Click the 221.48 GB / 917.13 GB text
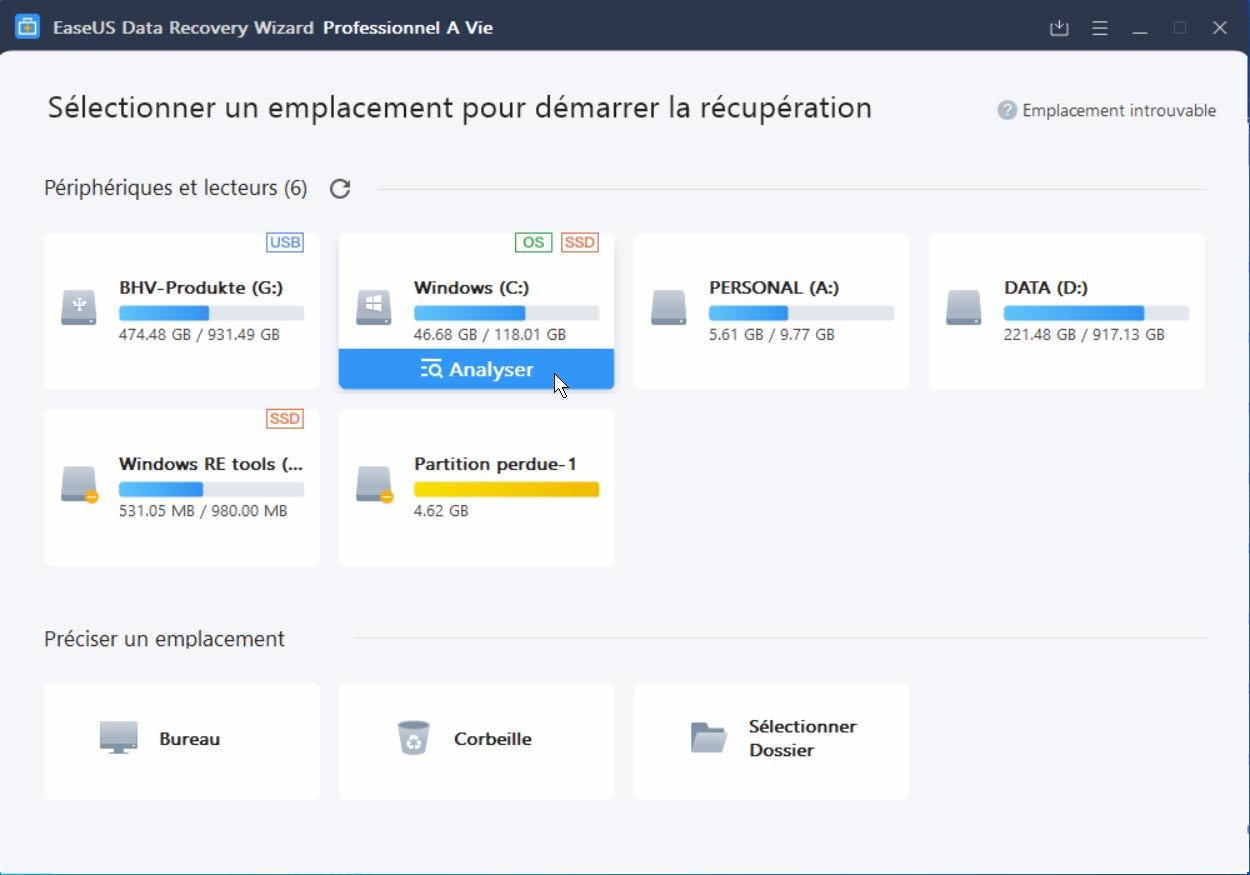Image resolution: width=1250 pixels, height=875 pixels. pyautogui.click(x=1084, y=335)
